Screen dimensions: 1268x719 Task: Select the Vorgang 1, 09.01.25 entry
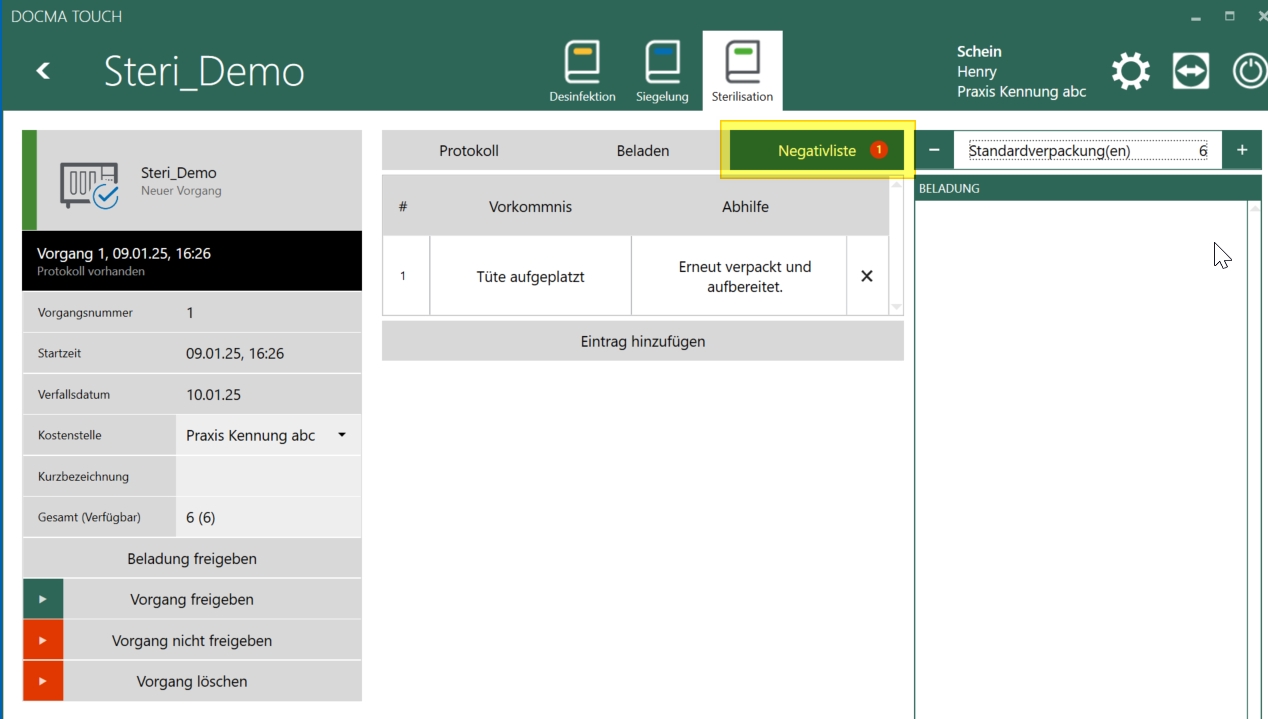pyautogui.click(x=192, y=261)
